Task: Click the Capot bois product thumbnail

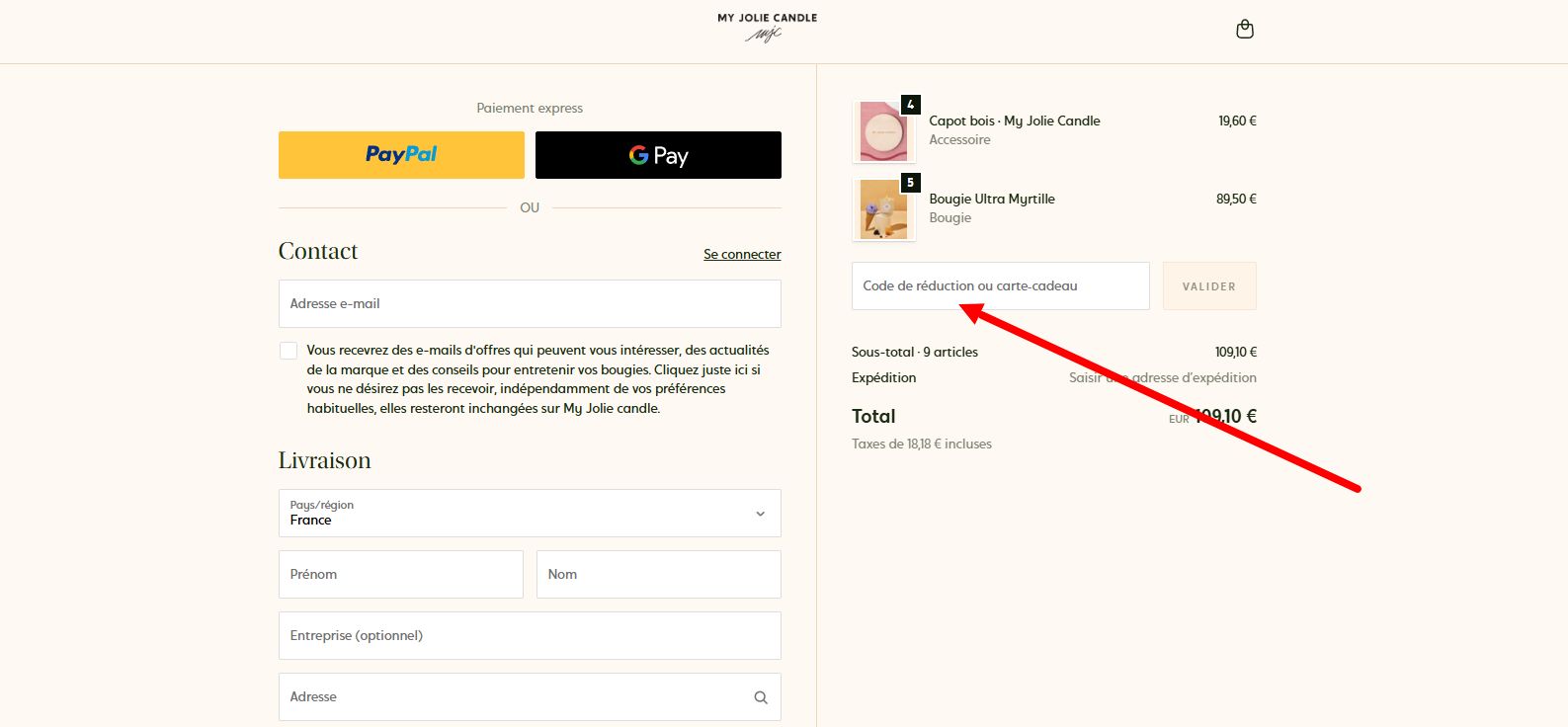Action: [883, 130]
